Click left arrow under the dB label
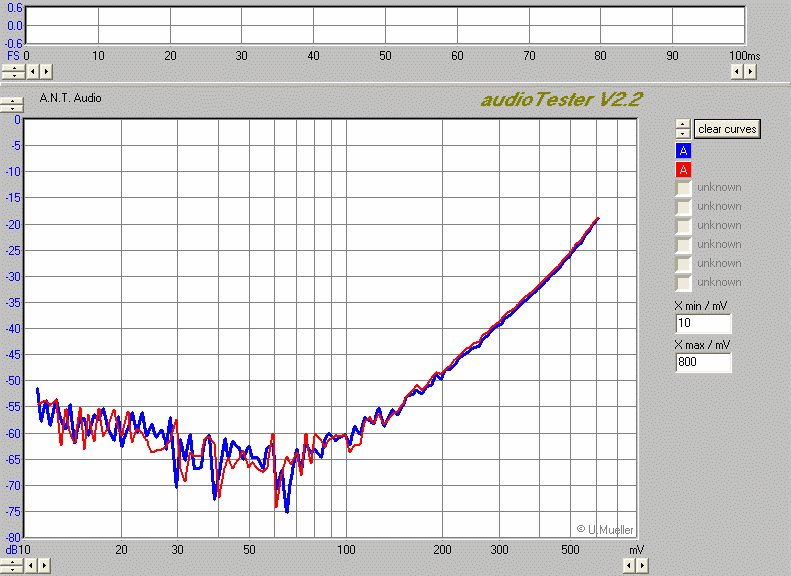The image size is (791, 576). (32, 566)
